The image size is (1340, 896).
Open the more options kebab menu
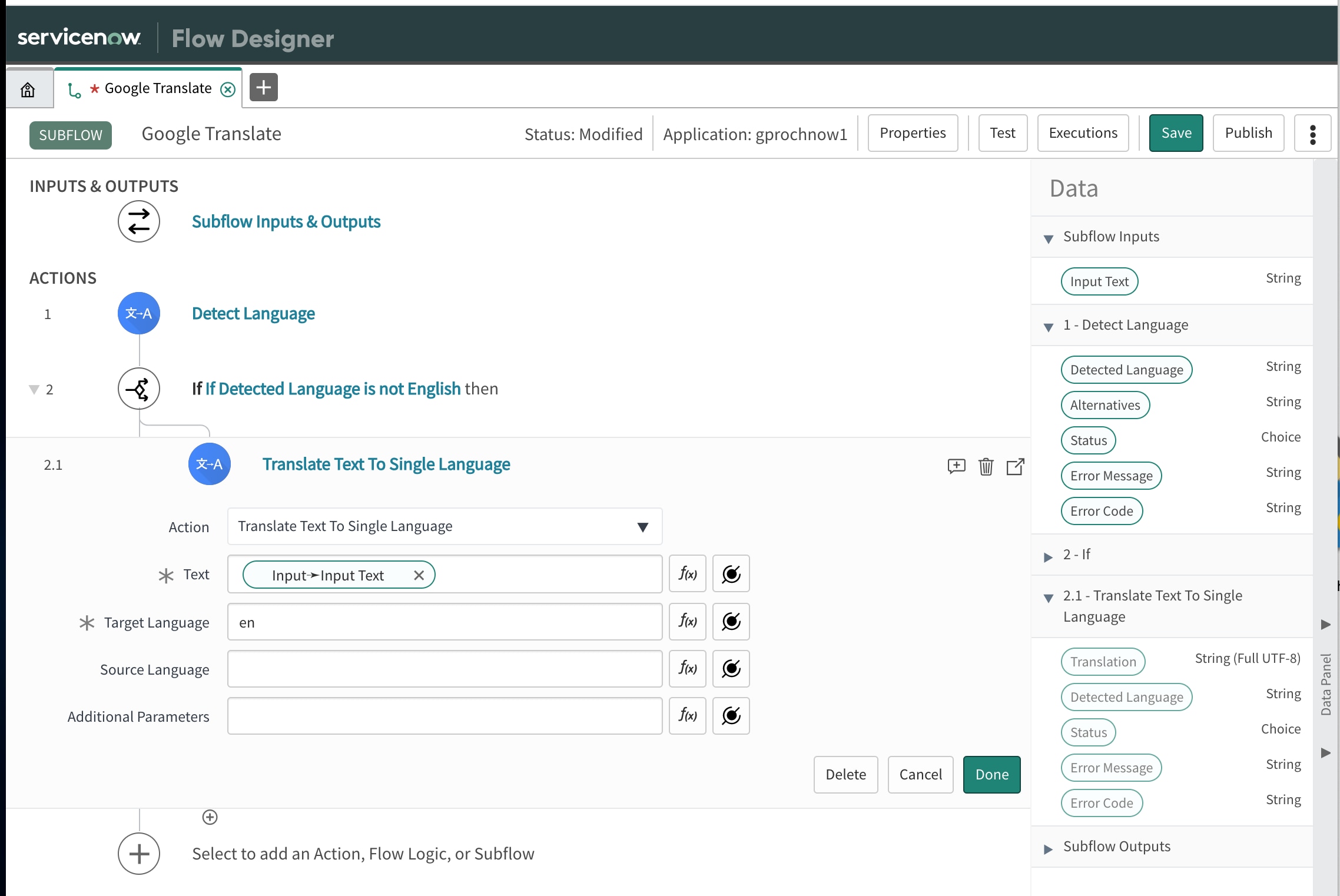[1312, 134]
